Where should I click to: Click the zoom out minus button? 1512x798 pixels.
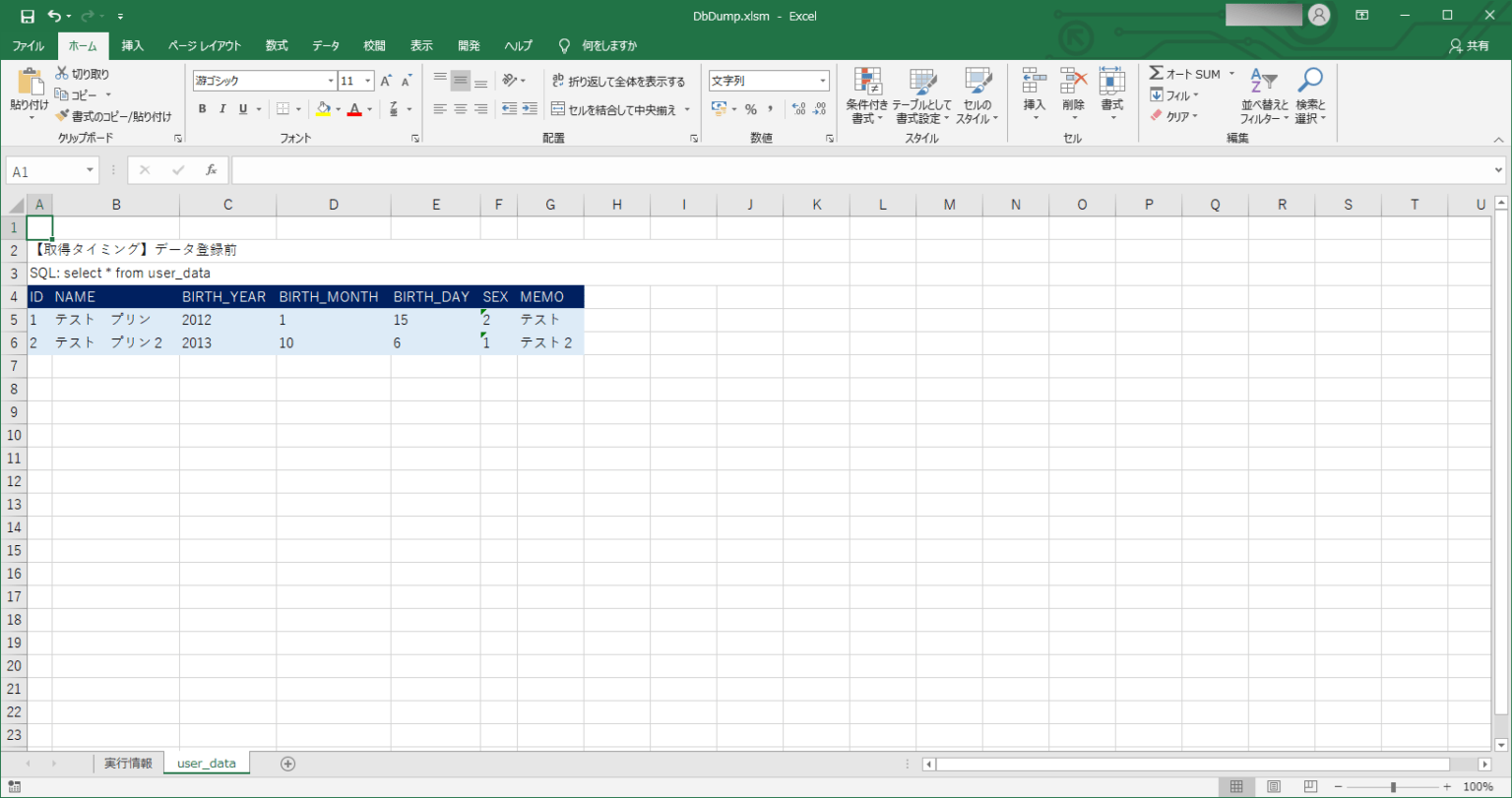click(1338, 787)
